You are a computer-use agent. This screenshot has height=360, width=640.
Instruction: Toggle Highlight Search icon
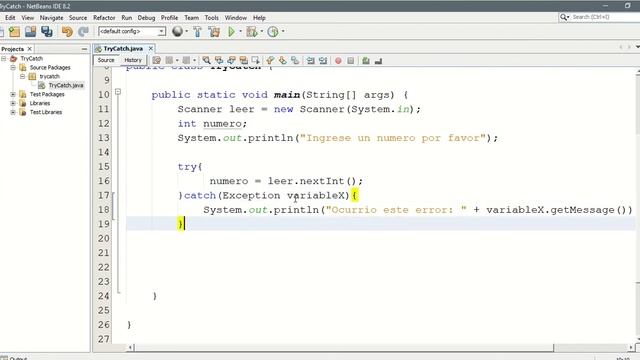point(244,61)
